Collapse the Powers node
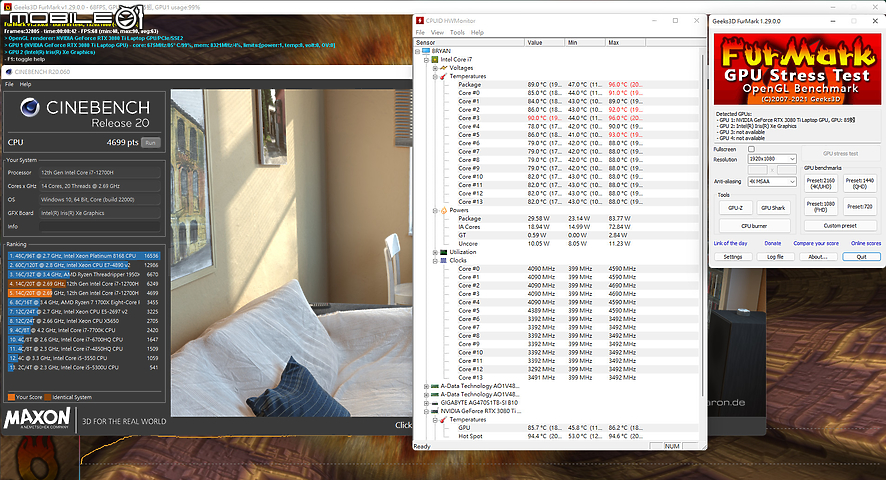Viewport: 886px width, 480px height. click(435, 210)
